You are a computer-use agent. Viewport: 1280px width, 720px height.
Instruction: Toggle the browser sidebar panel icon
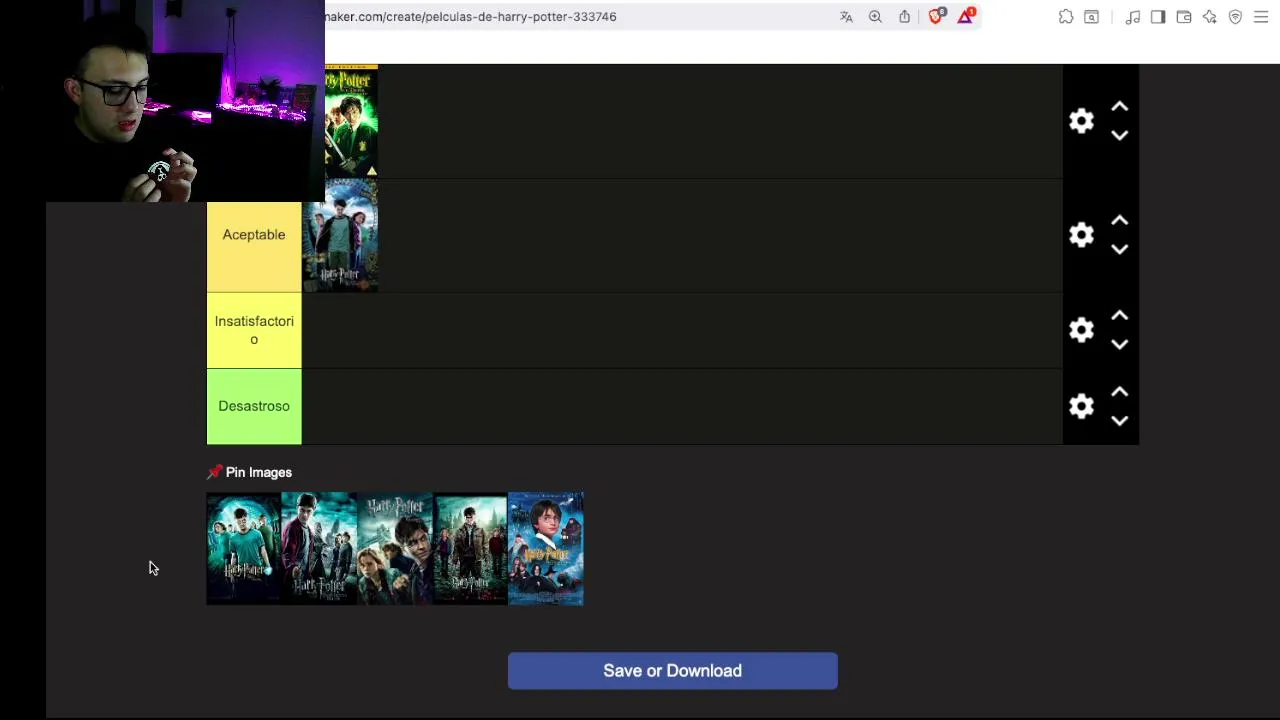1158,17
